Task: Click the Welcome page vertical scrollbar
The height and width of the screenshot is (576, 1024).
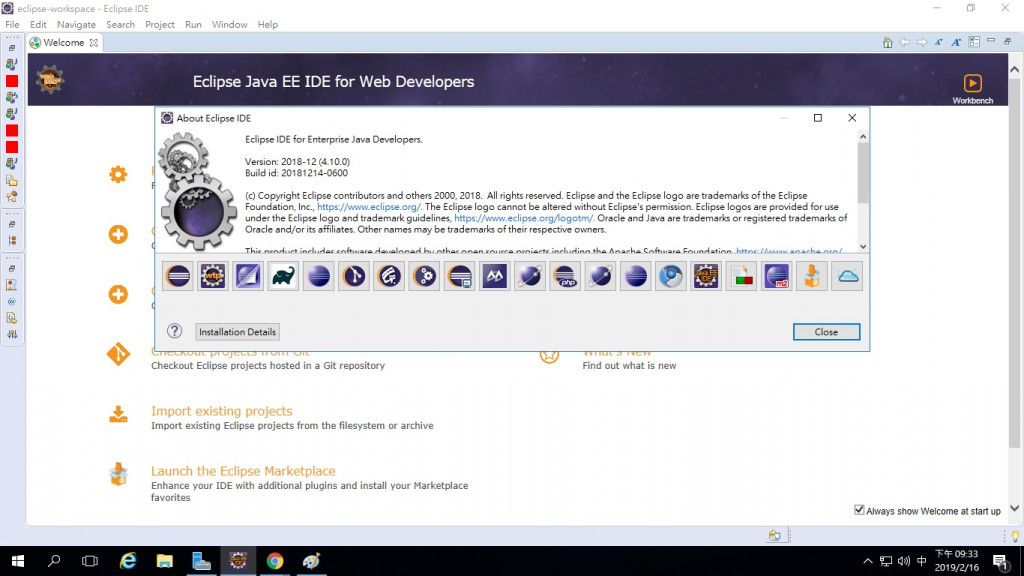Action: tap(1014, 261)
